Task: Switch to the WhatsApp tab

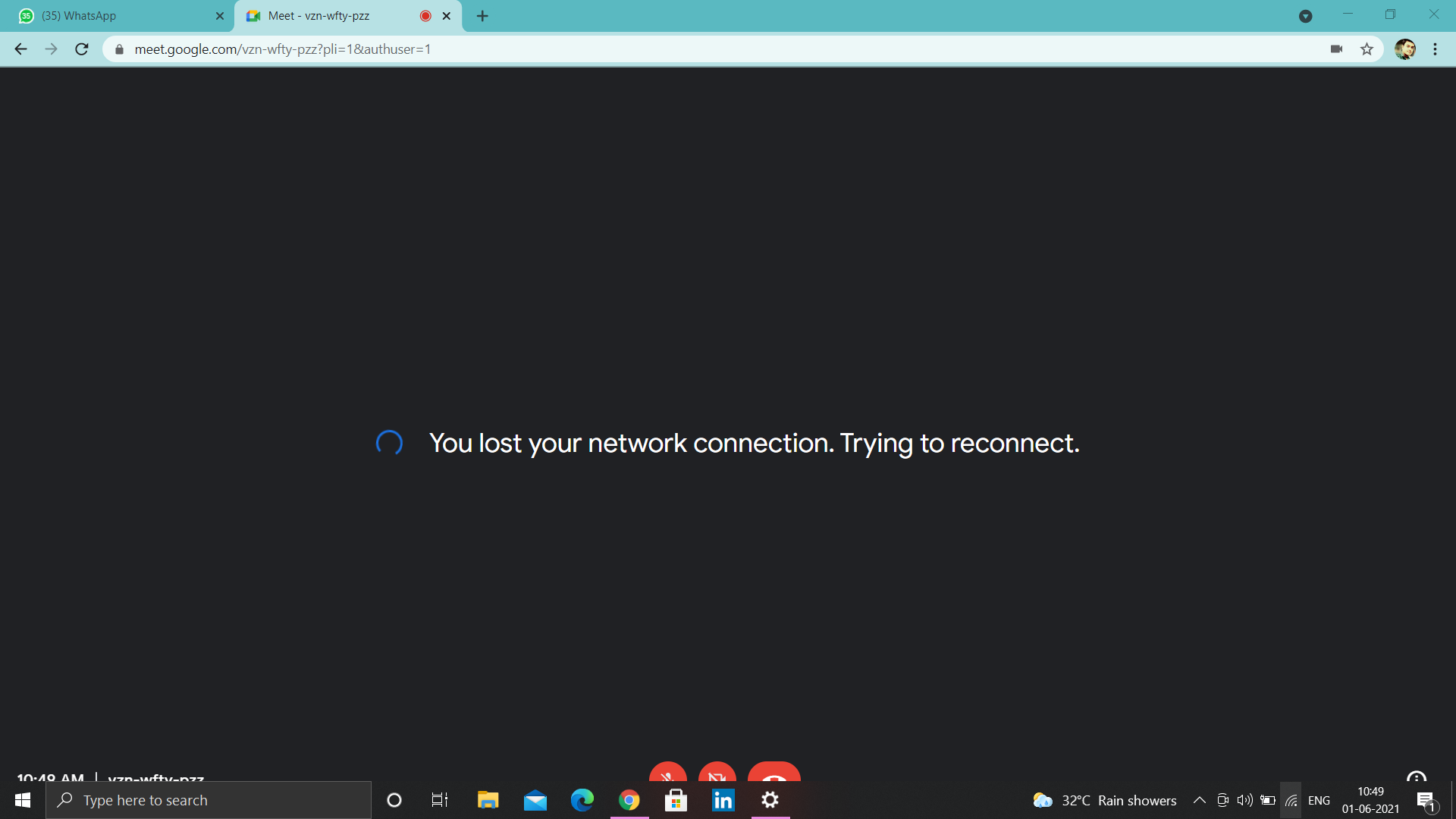Action: (x=121, y=16)
